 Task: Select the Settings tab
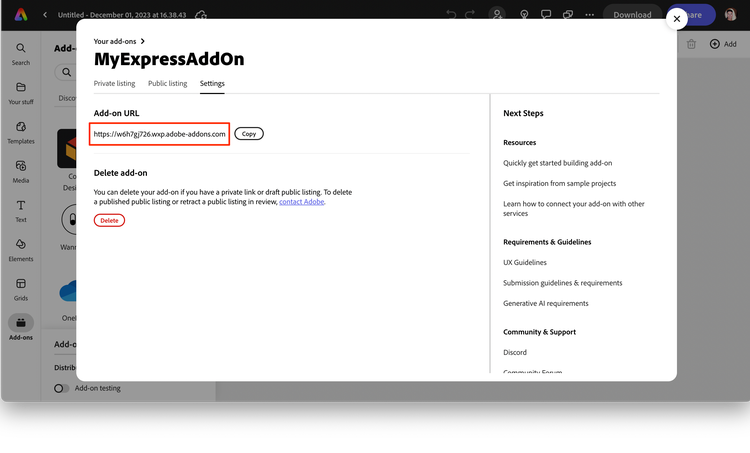(x=212, y=83)
